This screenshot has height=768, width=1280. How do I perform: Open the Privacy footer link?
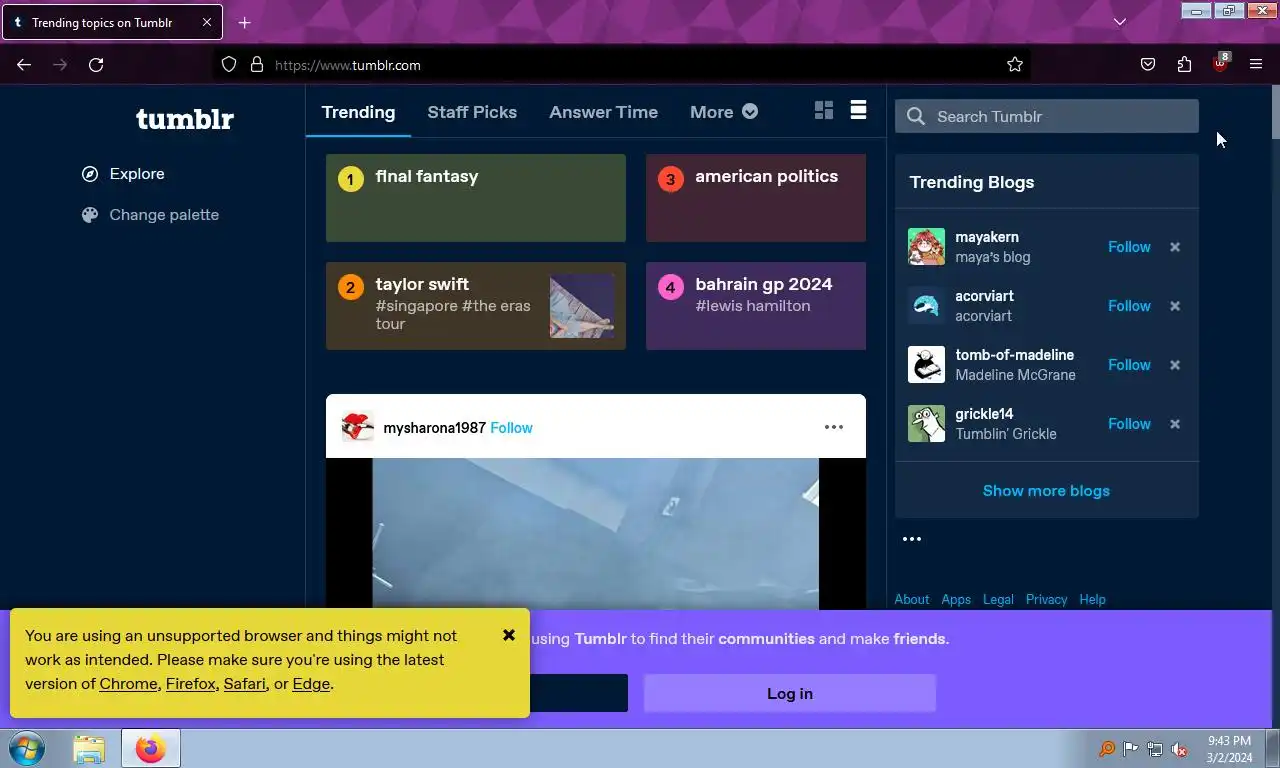point(1046,599)
